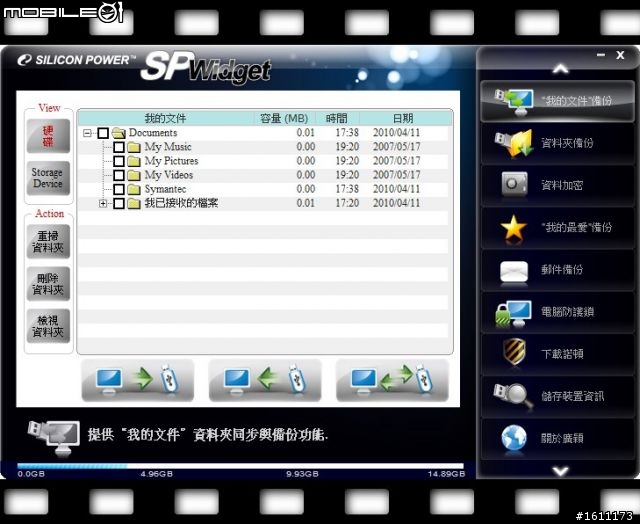Click the Documents date 2010/04/11
This screenshot has width=640, height=524.
pos(396,133)
